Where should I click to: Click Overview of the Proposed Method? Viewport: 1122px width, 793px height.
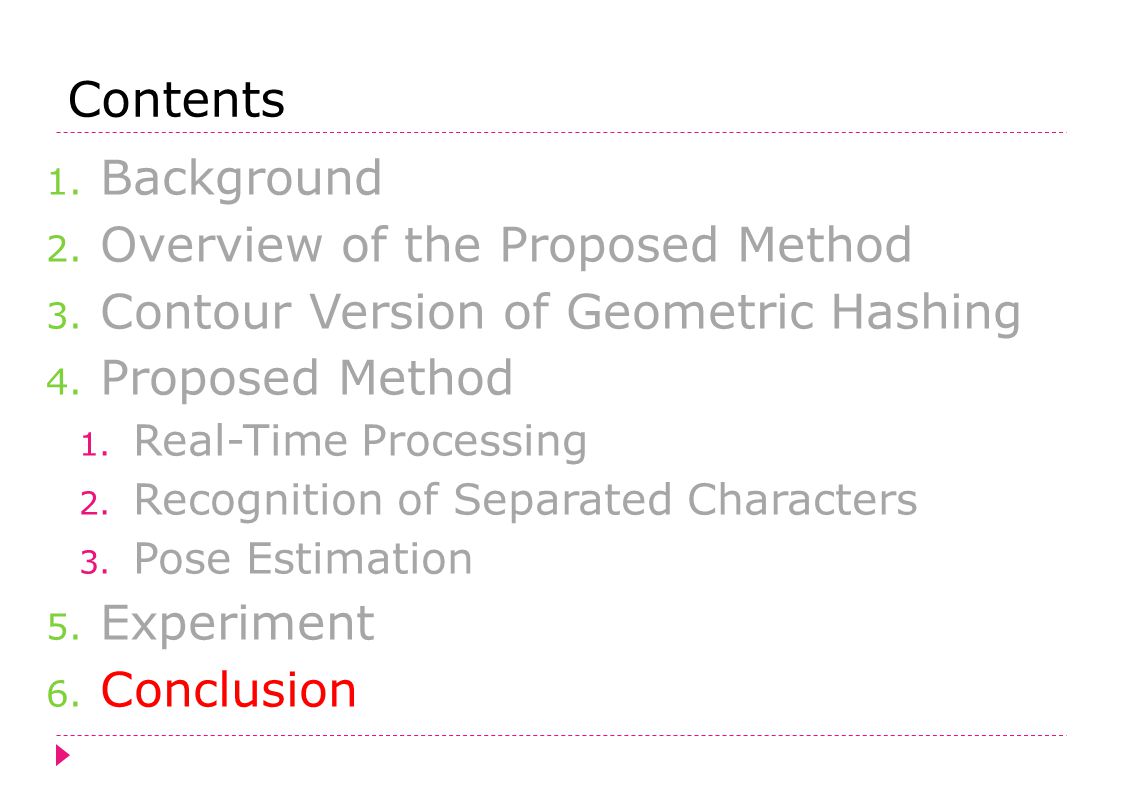click(x=506, y=245)
